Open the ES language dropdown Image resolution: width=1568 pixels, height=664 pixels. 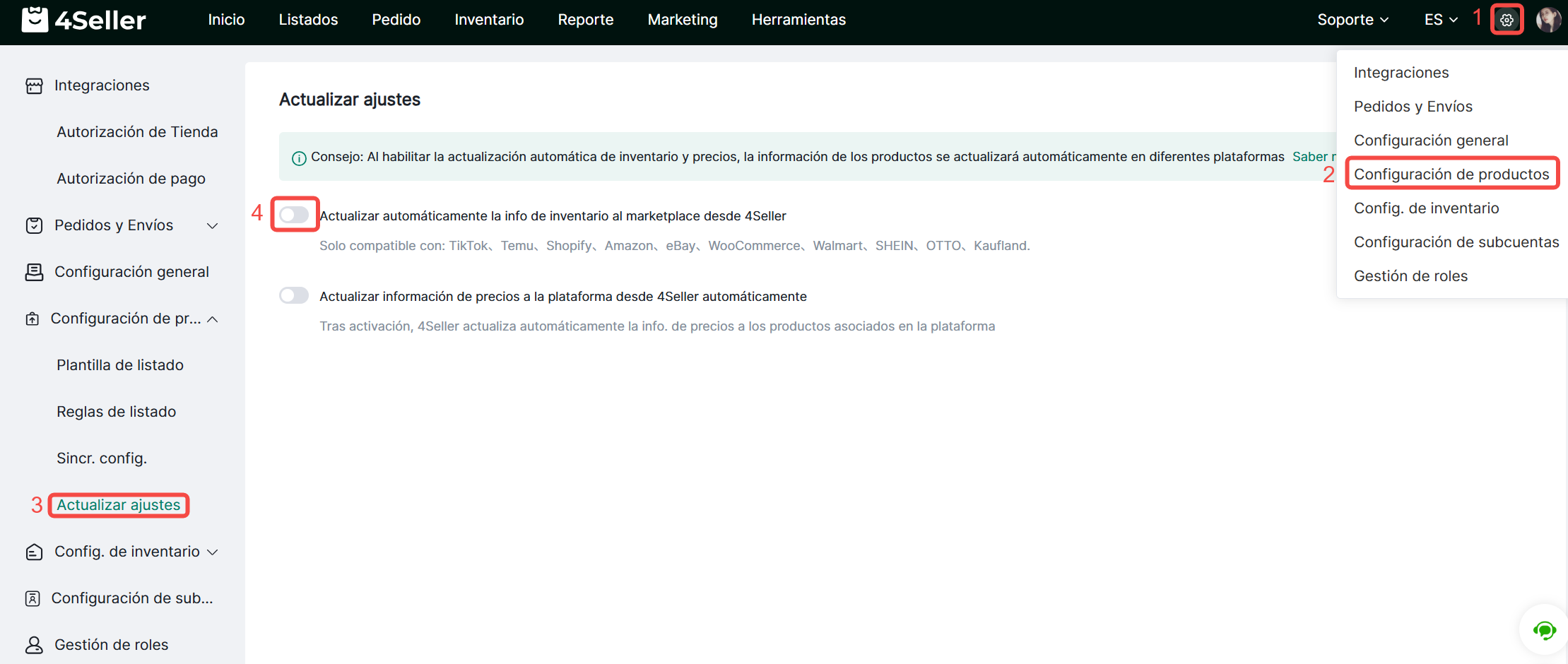coord(1440,20)
